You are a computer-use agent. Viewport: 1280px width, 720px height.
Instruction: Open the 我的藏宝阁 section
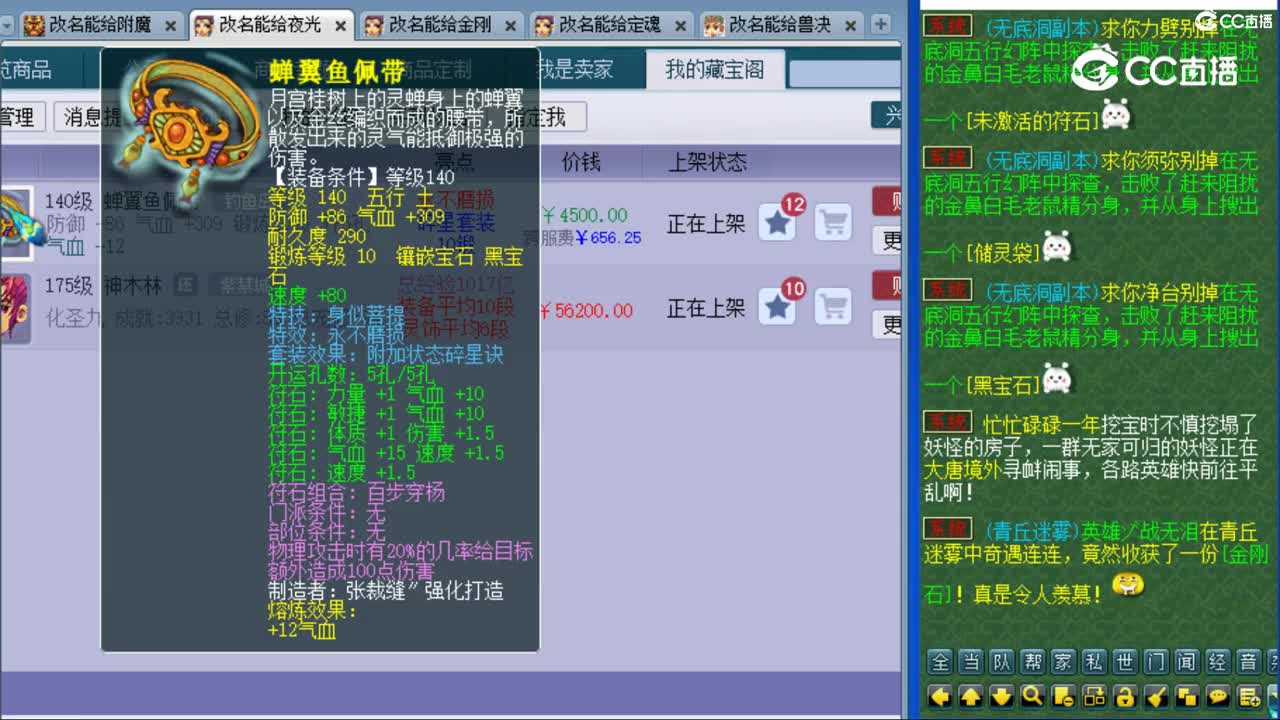point(715,69)
